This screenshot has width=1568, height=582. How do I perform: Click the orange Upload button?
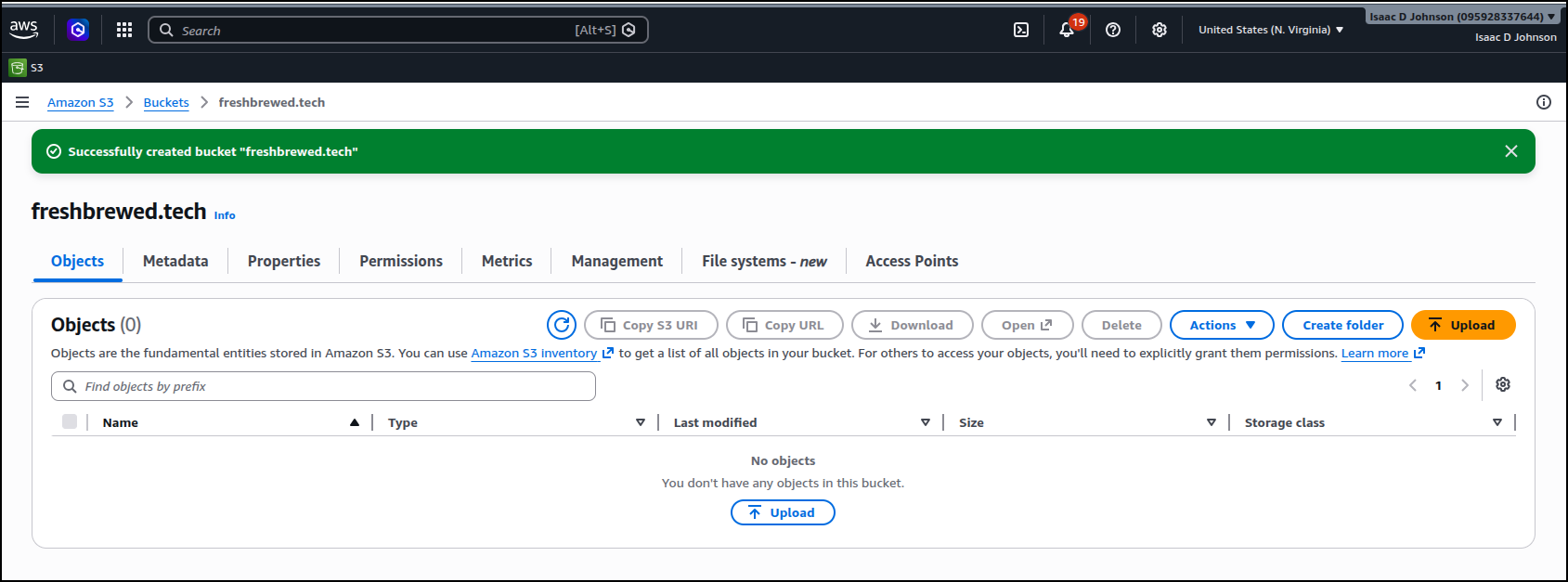coord(1463,325)
